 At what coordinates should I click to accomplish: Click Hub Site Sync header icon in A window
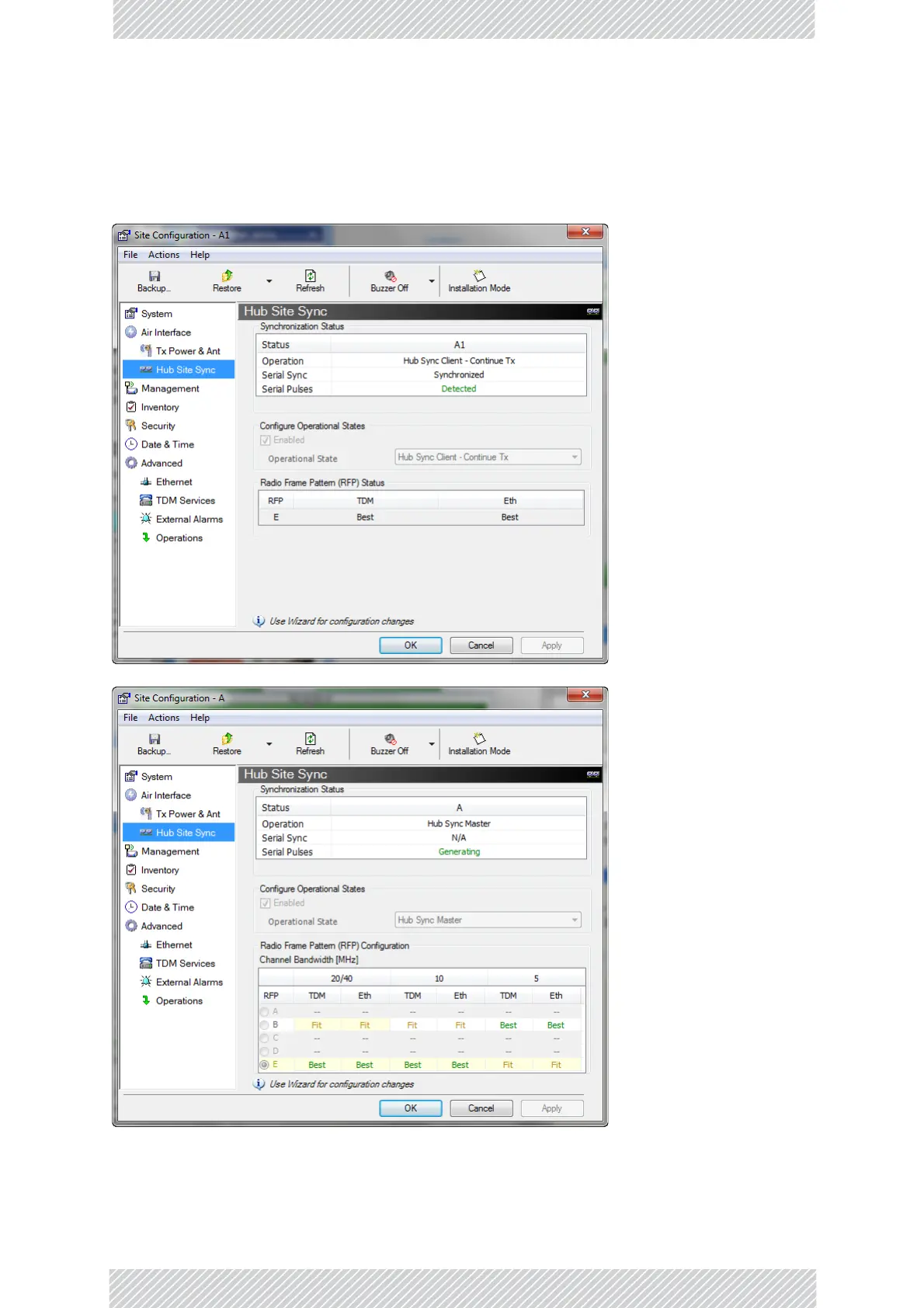[593, 774]
